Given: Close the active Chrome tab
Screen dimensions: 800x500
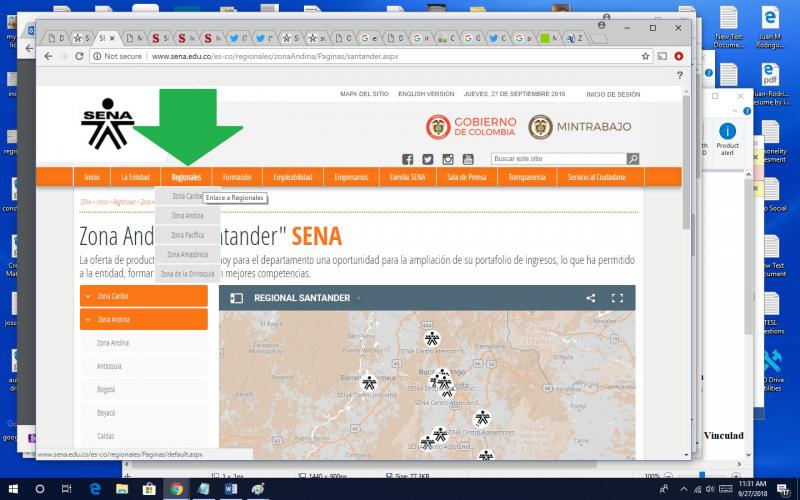Looking at the screenshot, I should [113, 38].
